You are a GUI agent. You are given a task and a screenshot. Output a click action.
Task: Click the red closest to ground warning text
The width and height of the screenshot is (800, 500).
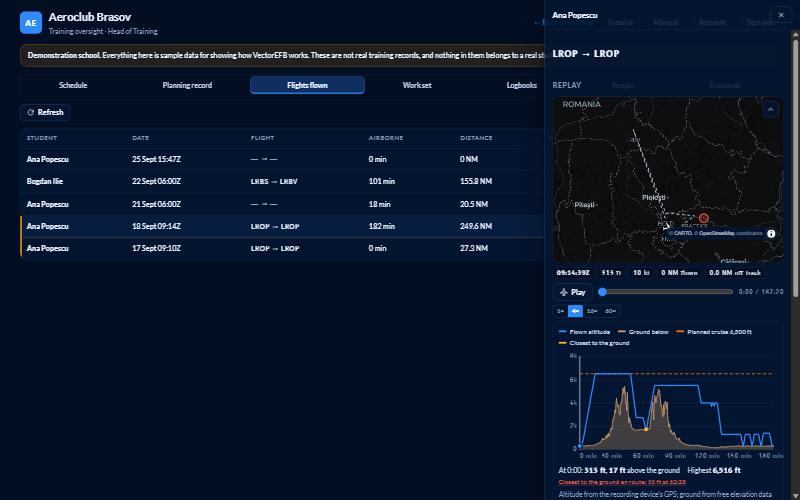[622, 482]
